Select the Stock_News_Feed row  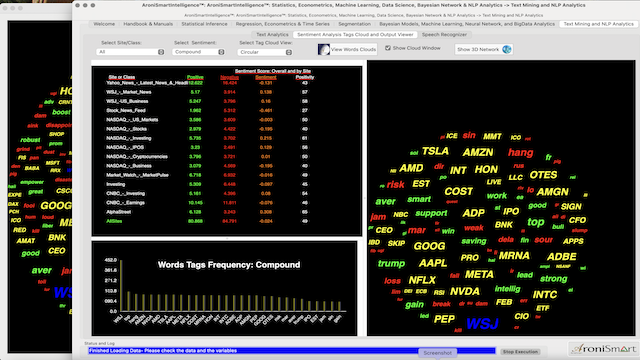[x=207, y=111]
